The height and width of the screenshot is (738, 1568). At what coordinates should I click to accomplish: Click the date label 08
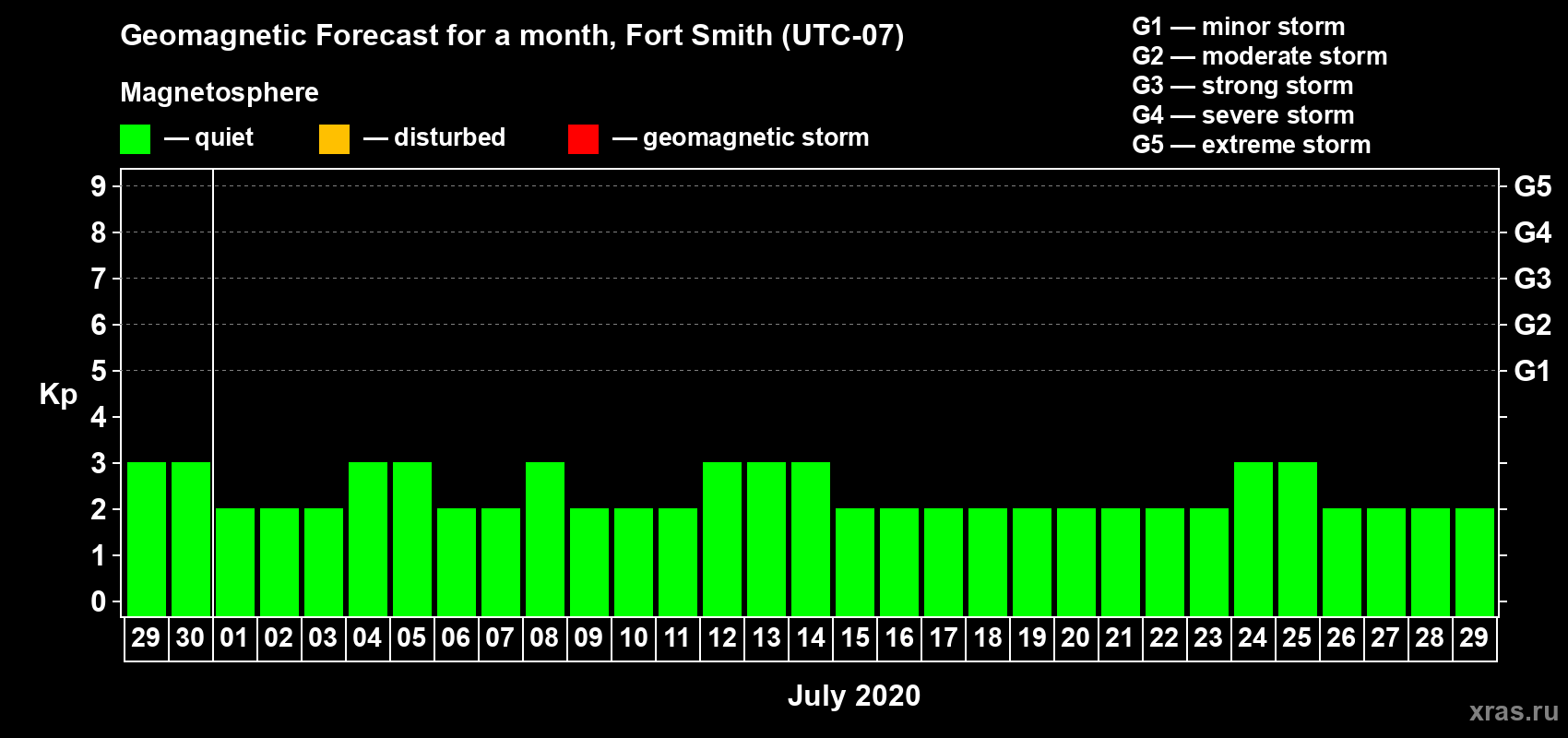click(x=544, y=637)
